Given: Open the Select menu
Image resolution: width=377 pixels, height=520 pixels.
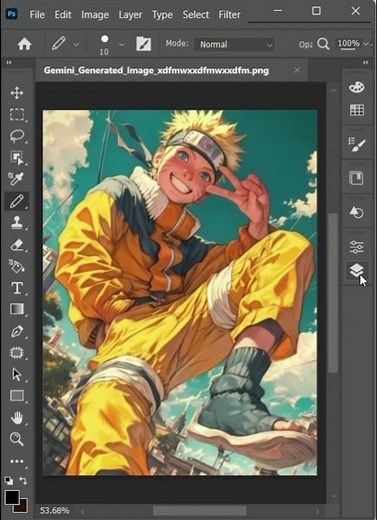Looking at the screenshot, I should (196, 15).
